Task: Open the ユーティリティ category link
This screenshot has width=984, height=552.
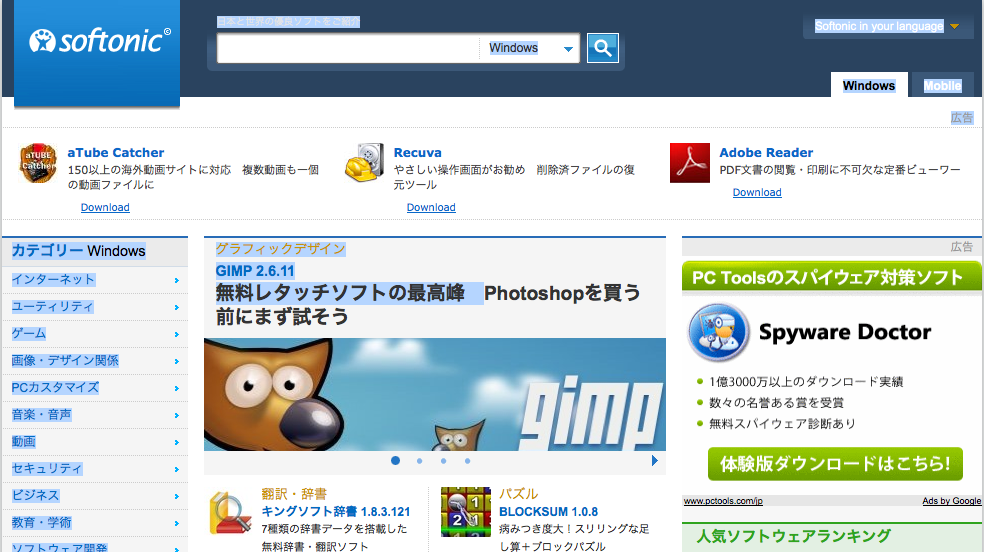Action: (x=53, y=307)
